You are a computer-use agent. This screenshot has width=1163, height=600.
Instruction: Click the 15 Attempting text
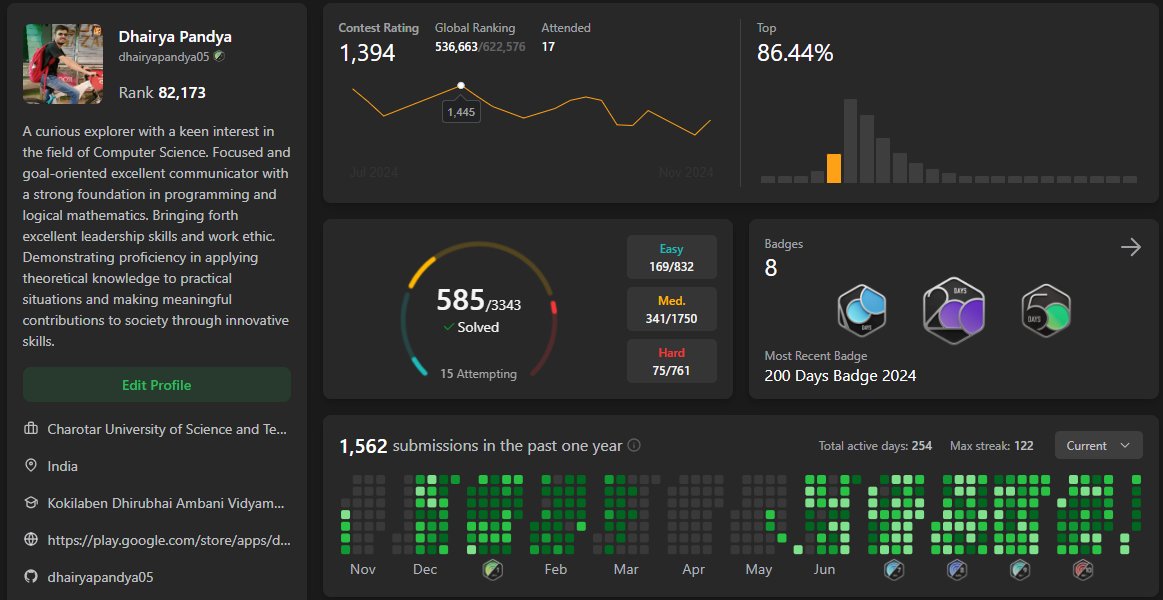coord(478,374)
